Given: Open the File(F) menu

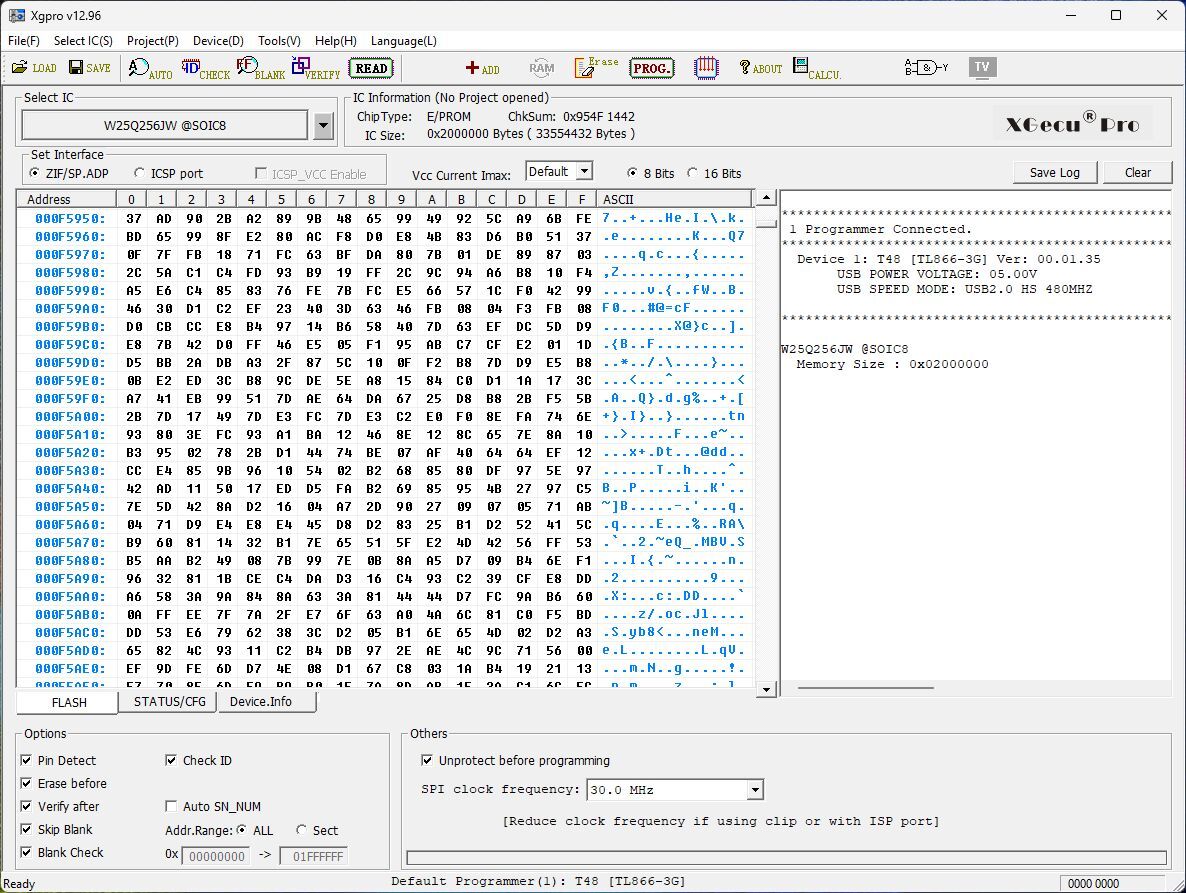Looking at the screenshot, I should tap(23, 41).
